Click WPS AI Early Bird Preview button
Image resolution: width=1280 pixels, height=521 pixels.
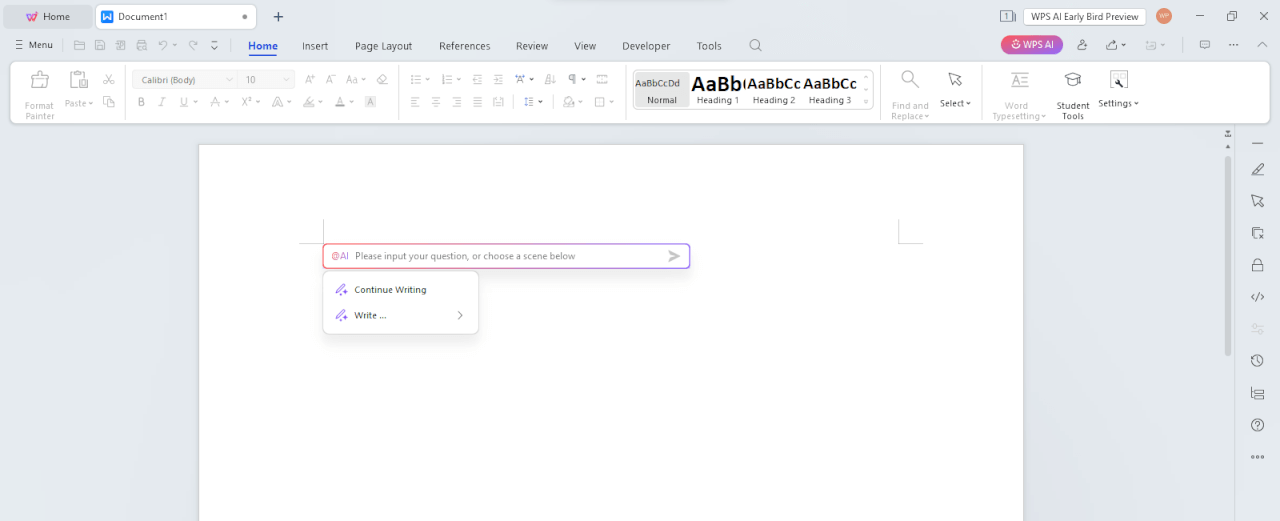click(x=1084, y=17)
